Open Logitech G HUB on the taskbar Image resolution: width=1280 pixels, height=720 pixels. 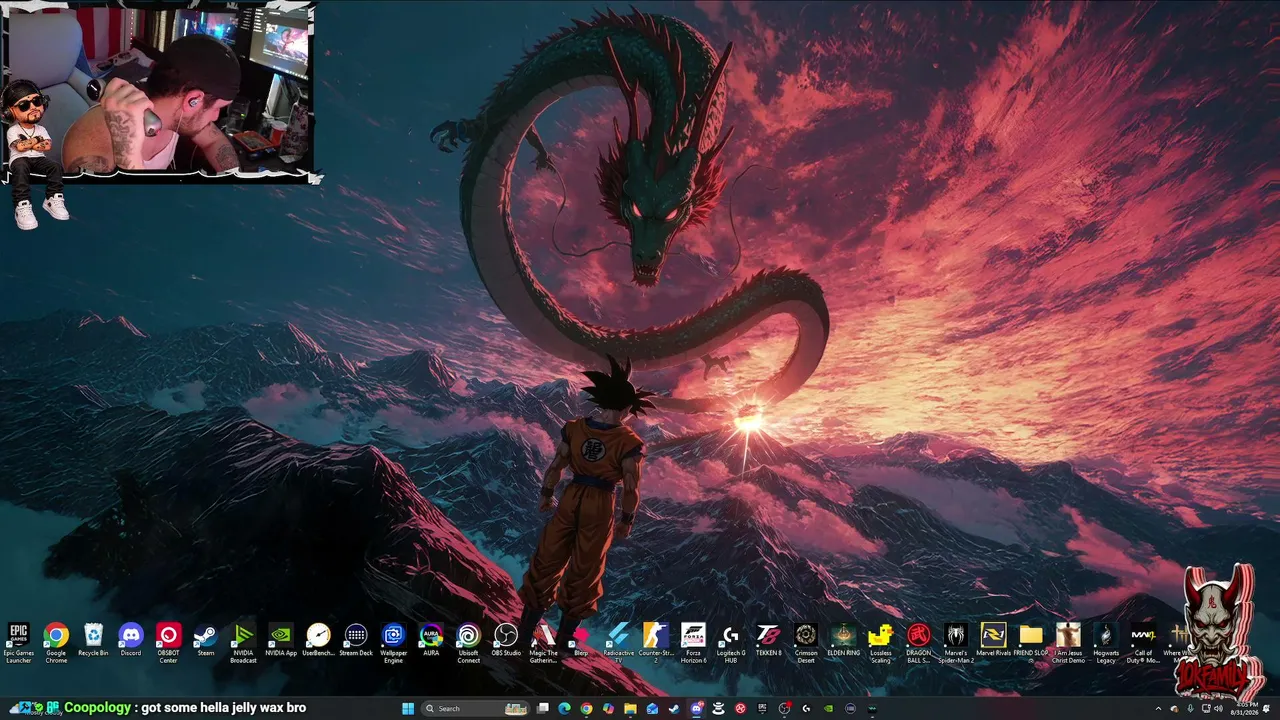pos(806,709)
